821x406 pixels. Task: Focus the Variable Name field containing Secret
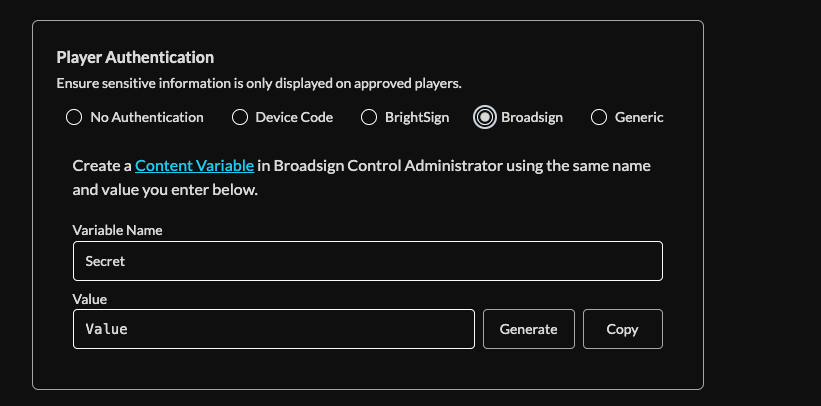point(368,261)
